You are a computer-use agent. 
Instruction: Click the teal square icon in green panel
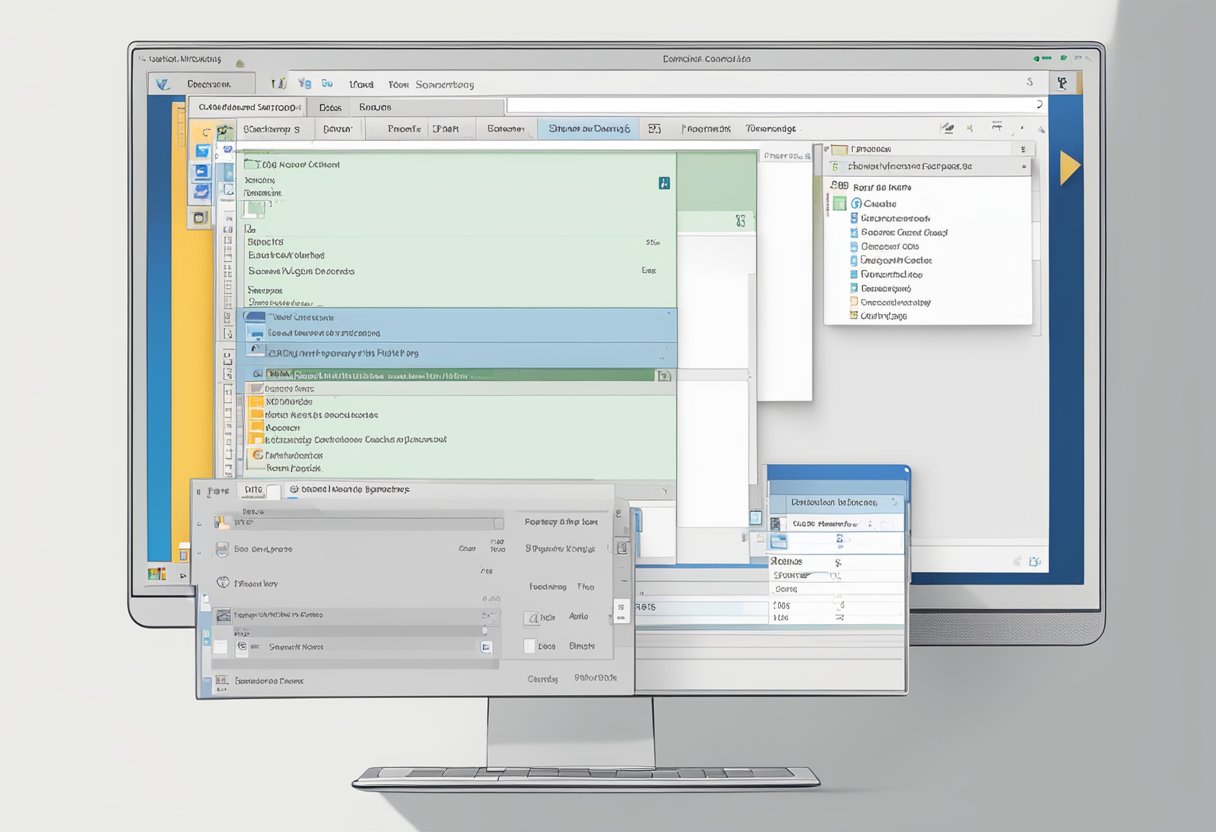pyautogui.click(x=664, y=183)
